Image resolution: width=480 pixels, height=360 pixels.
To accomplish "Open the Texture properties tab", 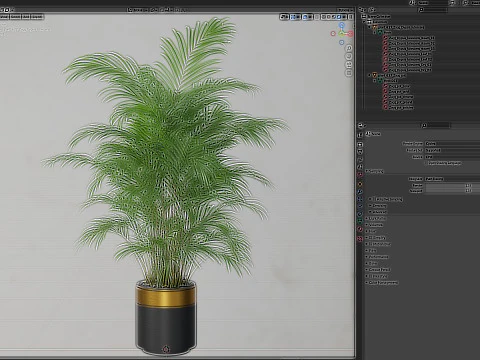I will (360, 239).
